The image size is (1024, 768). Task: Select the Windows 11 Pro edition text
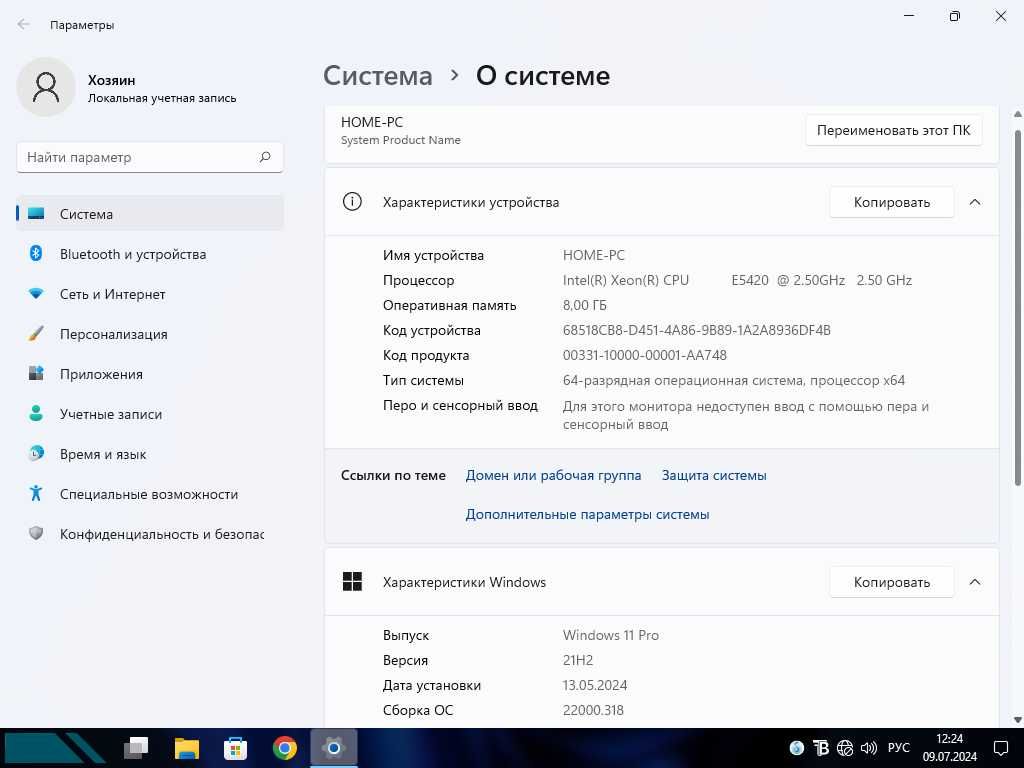coord(611,635)
